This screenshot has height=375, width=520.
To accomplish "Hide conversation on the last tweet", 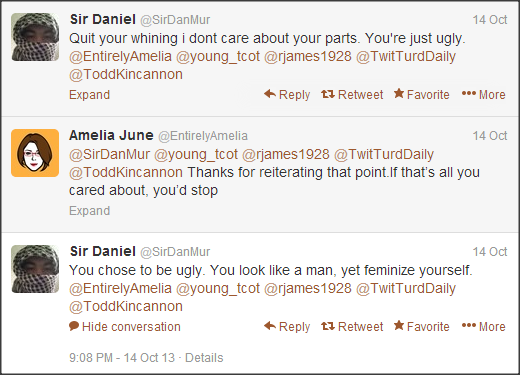I will click(125, 327).
